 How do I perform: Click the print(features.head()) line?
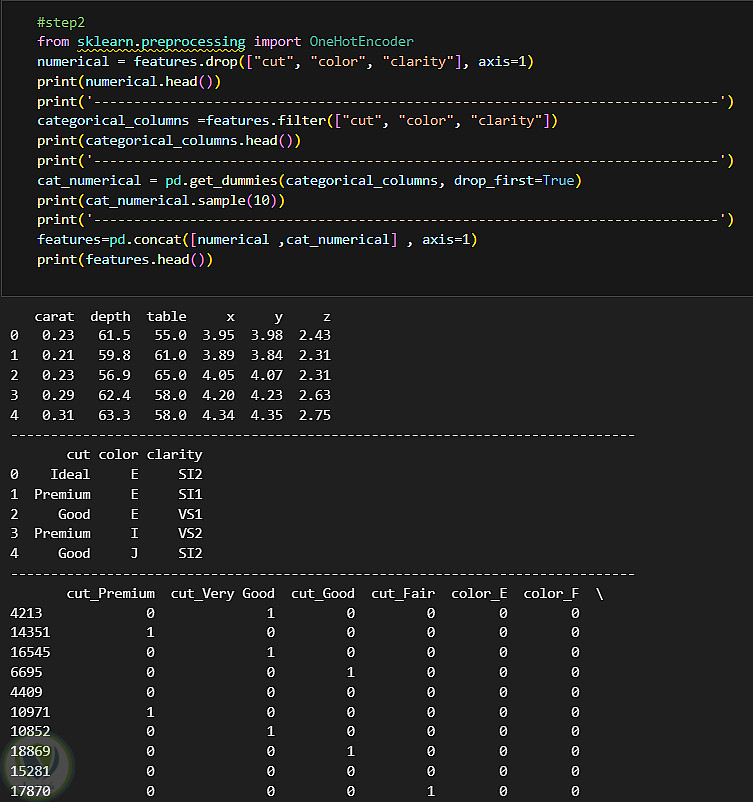(x=125, y=259)
